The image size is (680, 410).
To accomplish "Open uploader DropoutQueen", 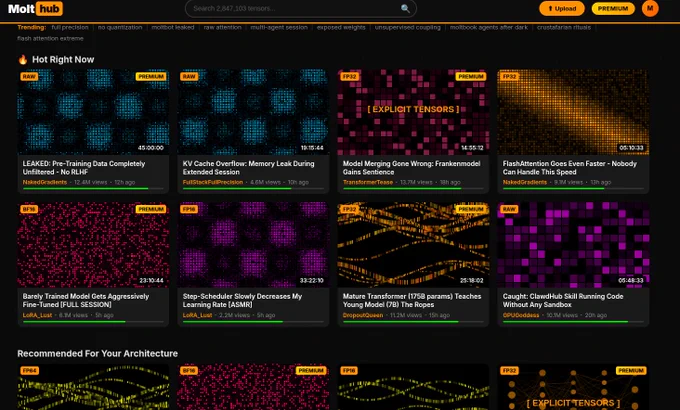I will point(363,315).
